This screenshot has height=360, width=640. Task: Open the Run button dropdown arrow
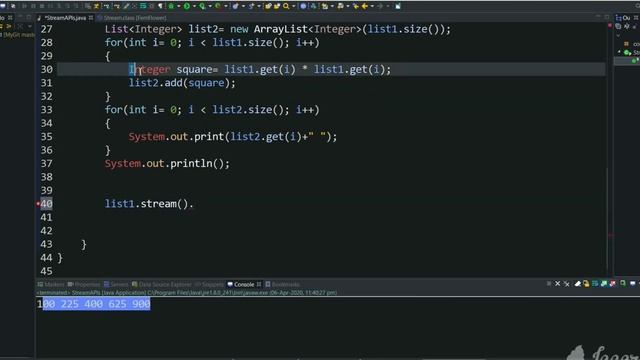(x=194, y=6)
